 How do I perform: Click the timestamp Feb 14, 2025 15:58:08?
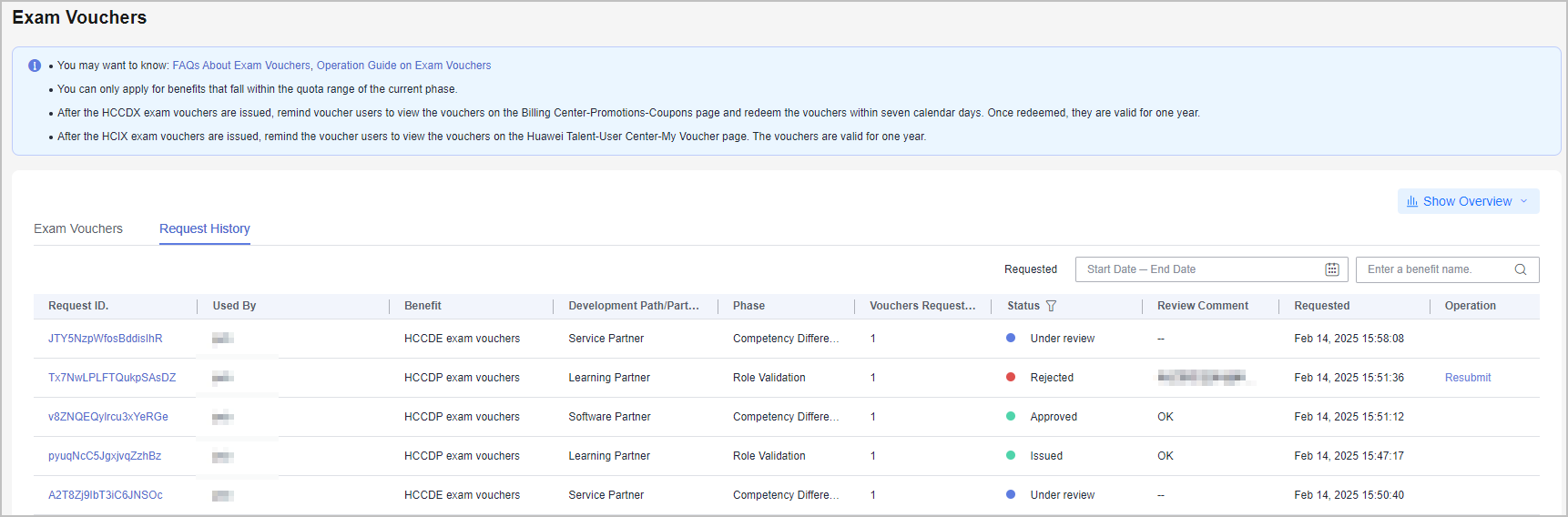[x=1349, y=339]
